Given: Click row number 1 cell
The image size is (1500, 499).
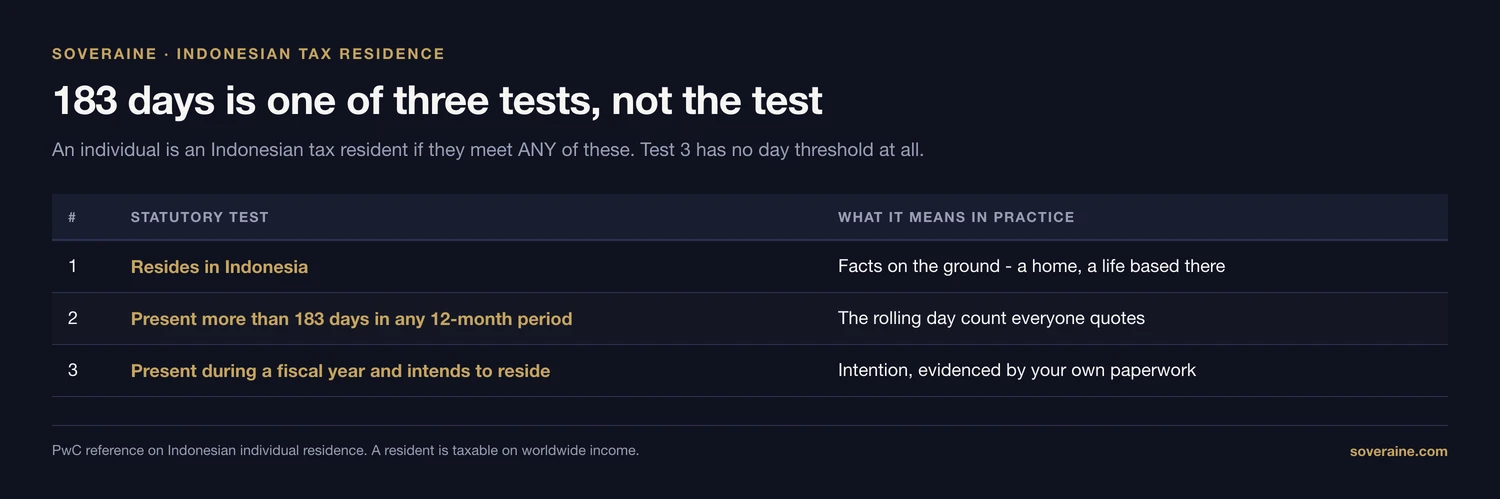Looking at the screenshot, I should coord(72,266).
